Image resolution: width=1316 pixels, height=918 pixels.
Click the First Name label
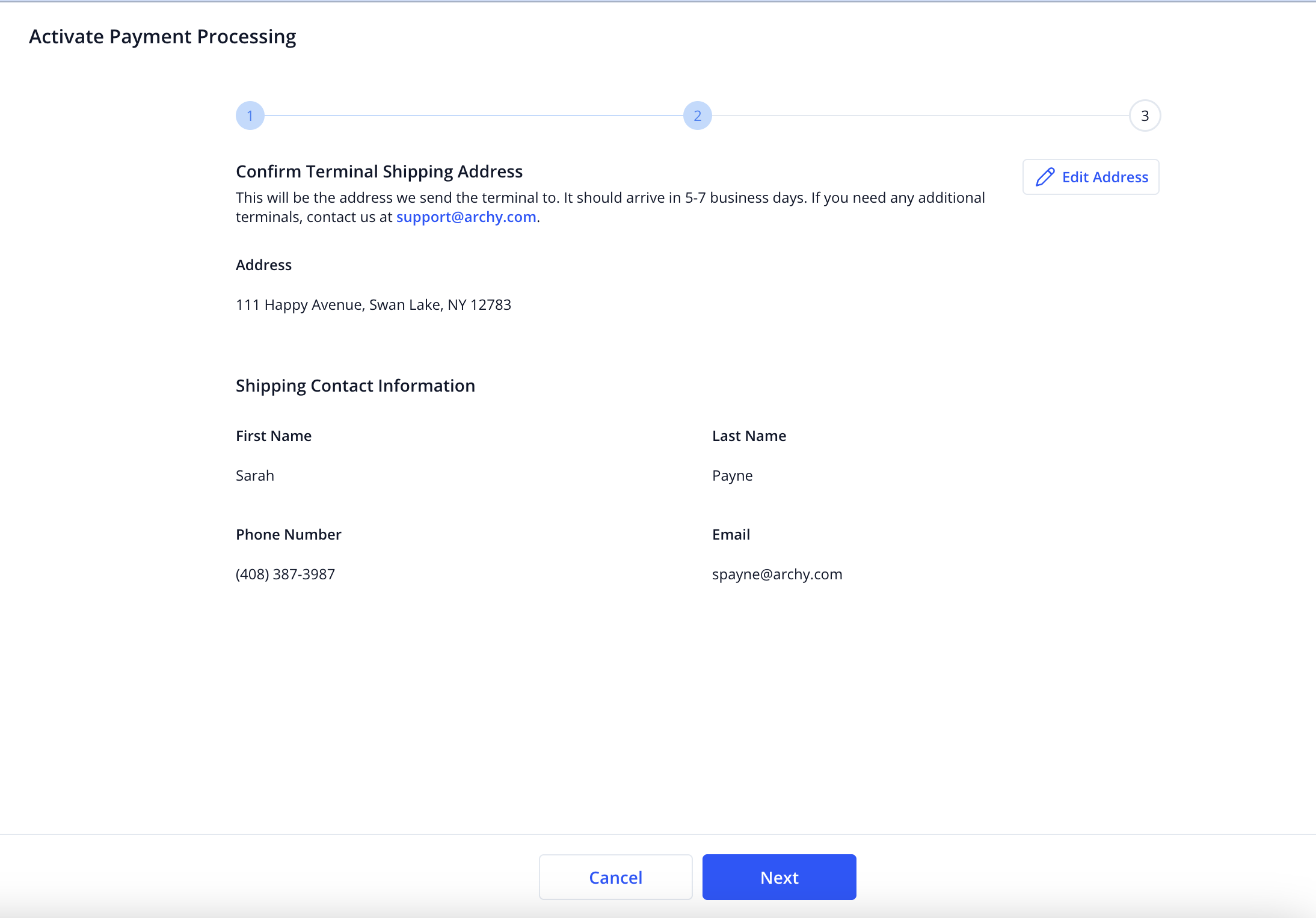(274, 436)
